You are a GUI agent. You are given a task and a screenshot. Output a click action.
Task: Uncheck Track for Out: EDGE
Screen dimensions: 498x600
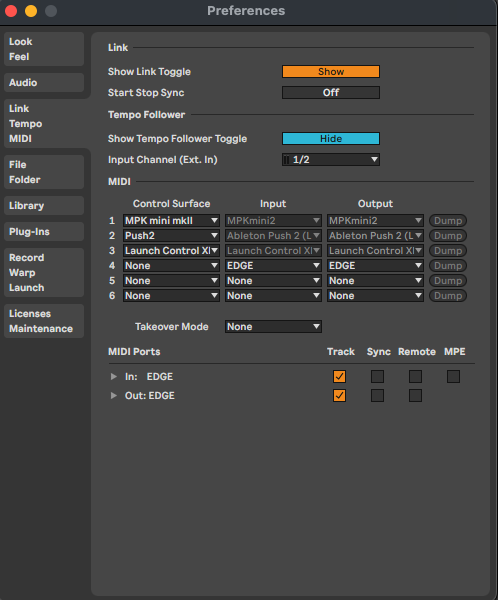(x=339, y=395)
